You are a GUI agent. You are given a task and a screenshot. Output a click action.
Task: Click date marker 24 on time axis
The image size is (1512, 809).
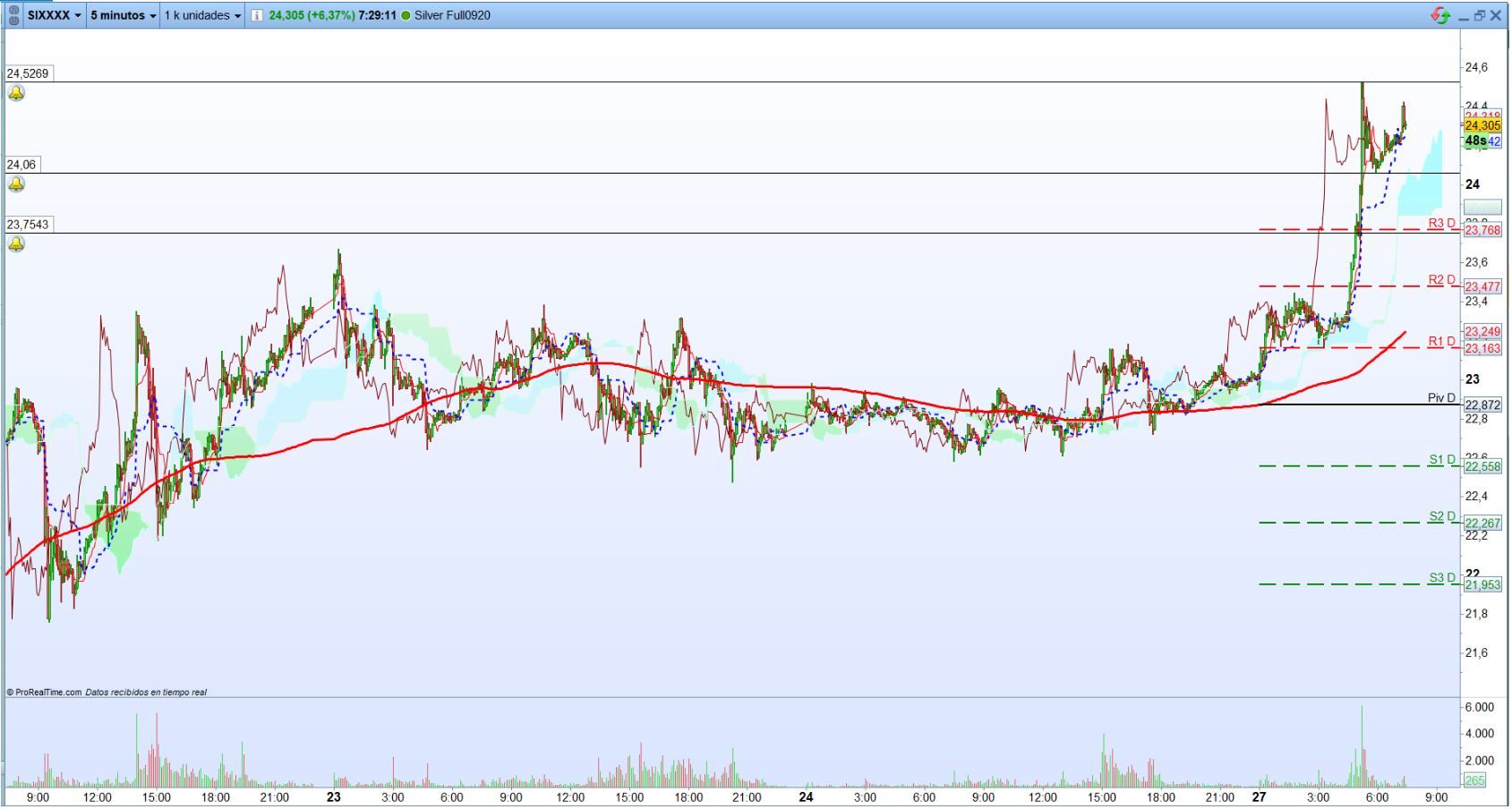coord(806,796)
